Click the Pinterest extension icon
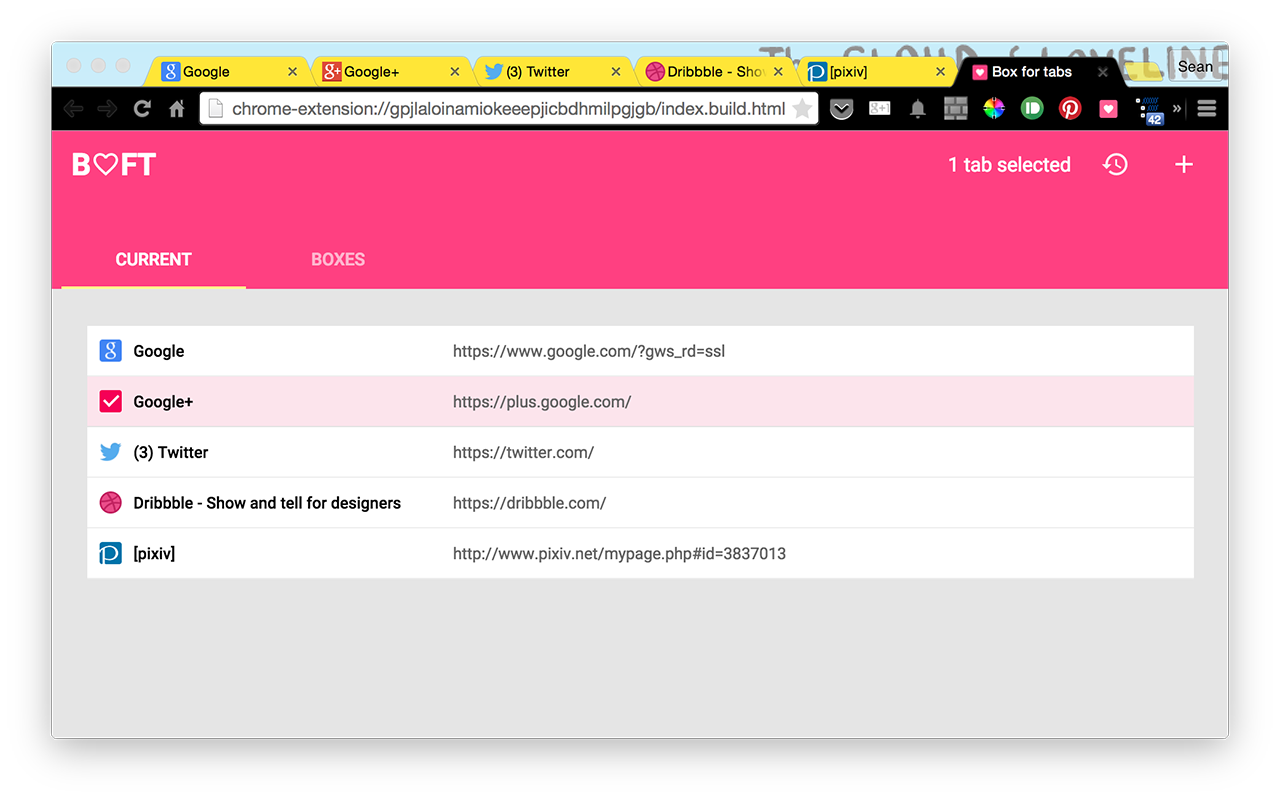This screenshot has height=800, width=1280. [1070, 109]
